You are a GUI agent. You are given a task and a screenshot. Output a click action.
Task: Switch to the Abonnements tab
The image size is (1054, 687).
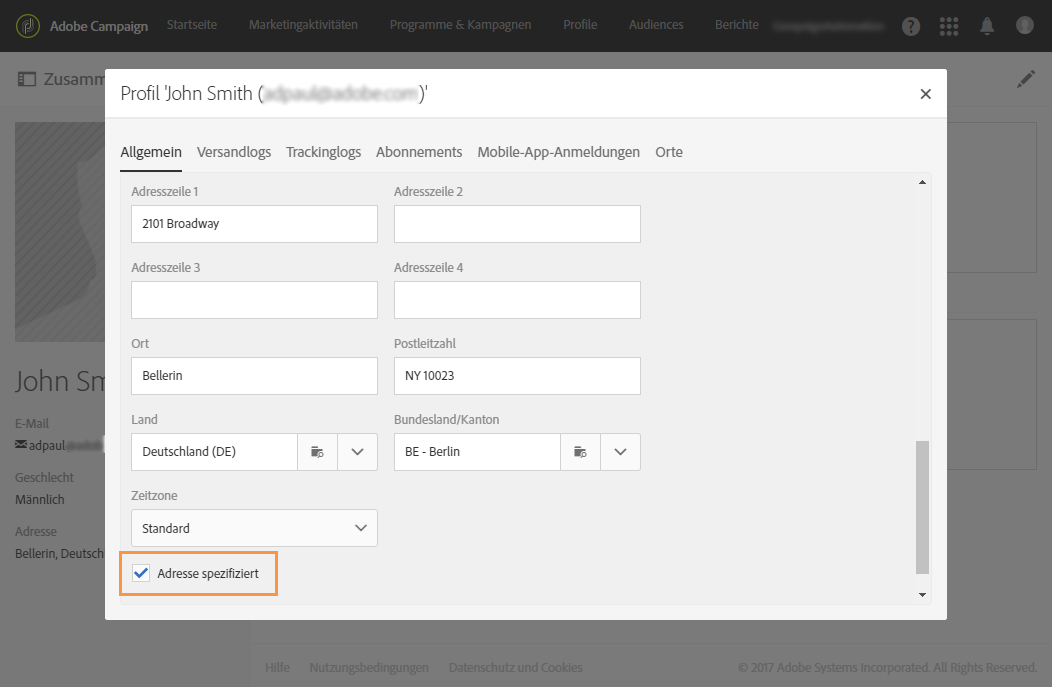point(419,152)
